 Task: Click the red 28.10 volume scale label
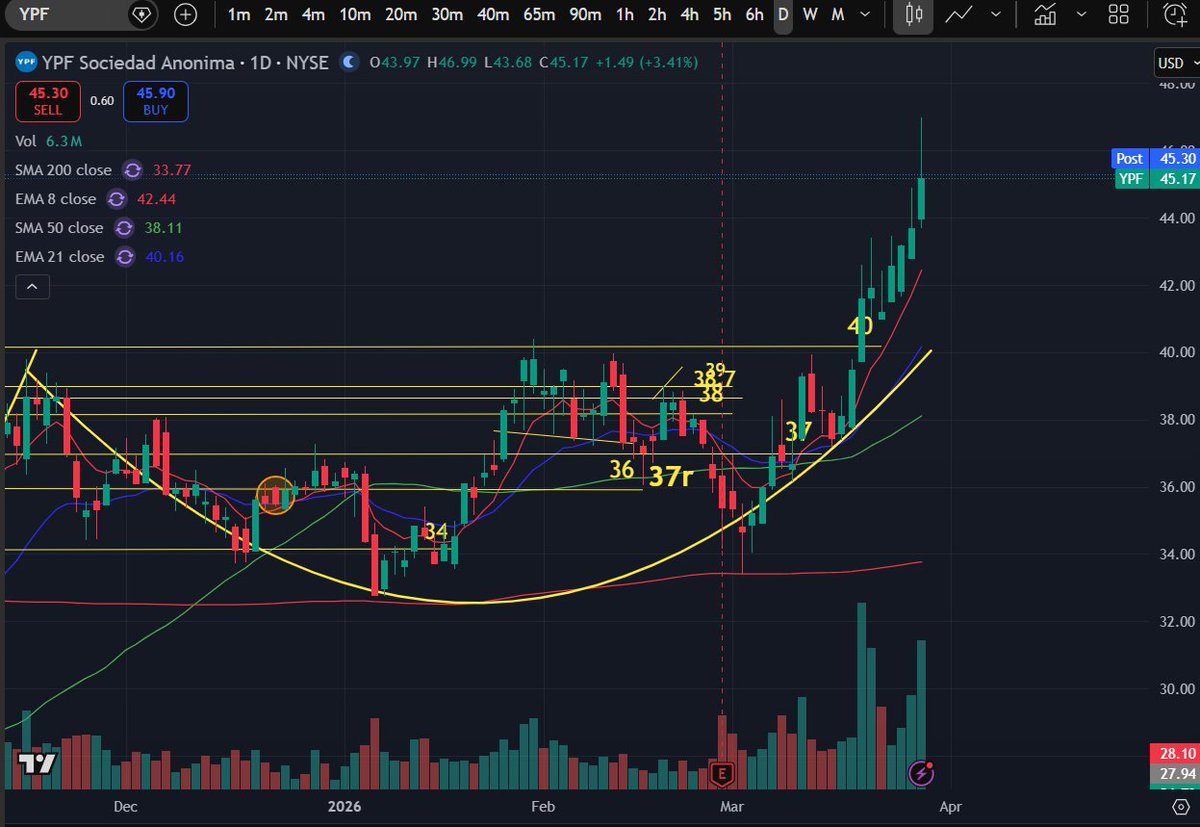point(1175,753)
